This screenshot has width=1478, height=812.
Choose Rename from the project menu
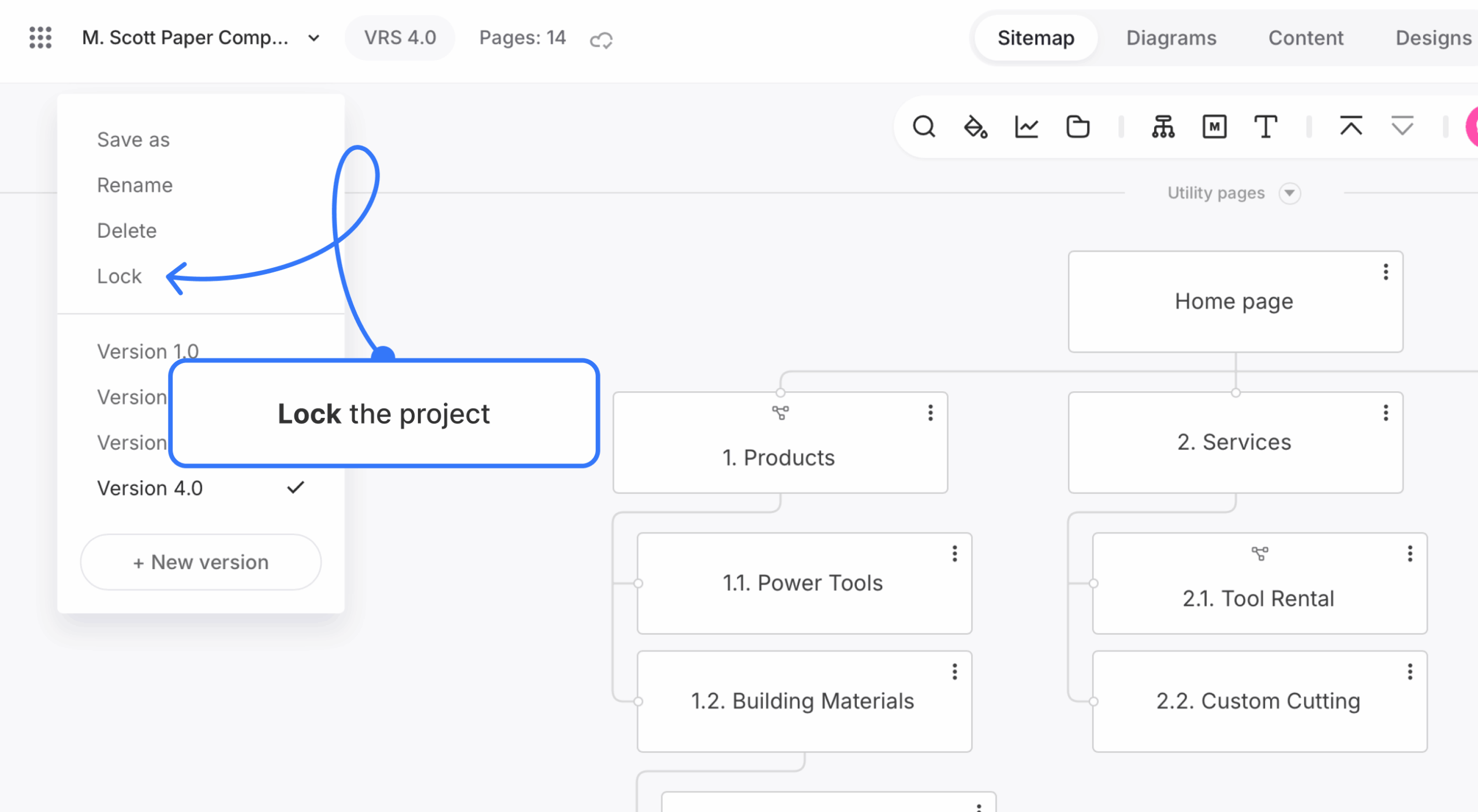(x=135, y=185)
